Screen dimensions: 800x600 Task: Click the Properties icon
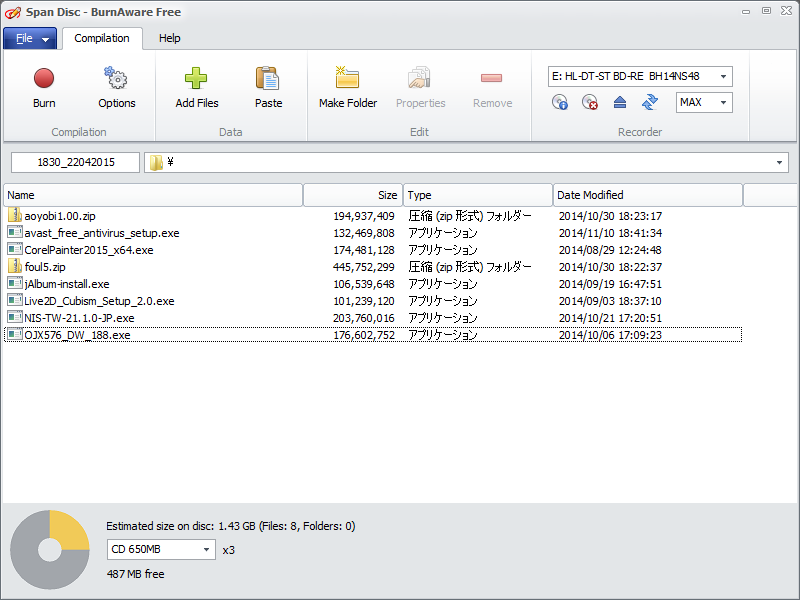420,78
